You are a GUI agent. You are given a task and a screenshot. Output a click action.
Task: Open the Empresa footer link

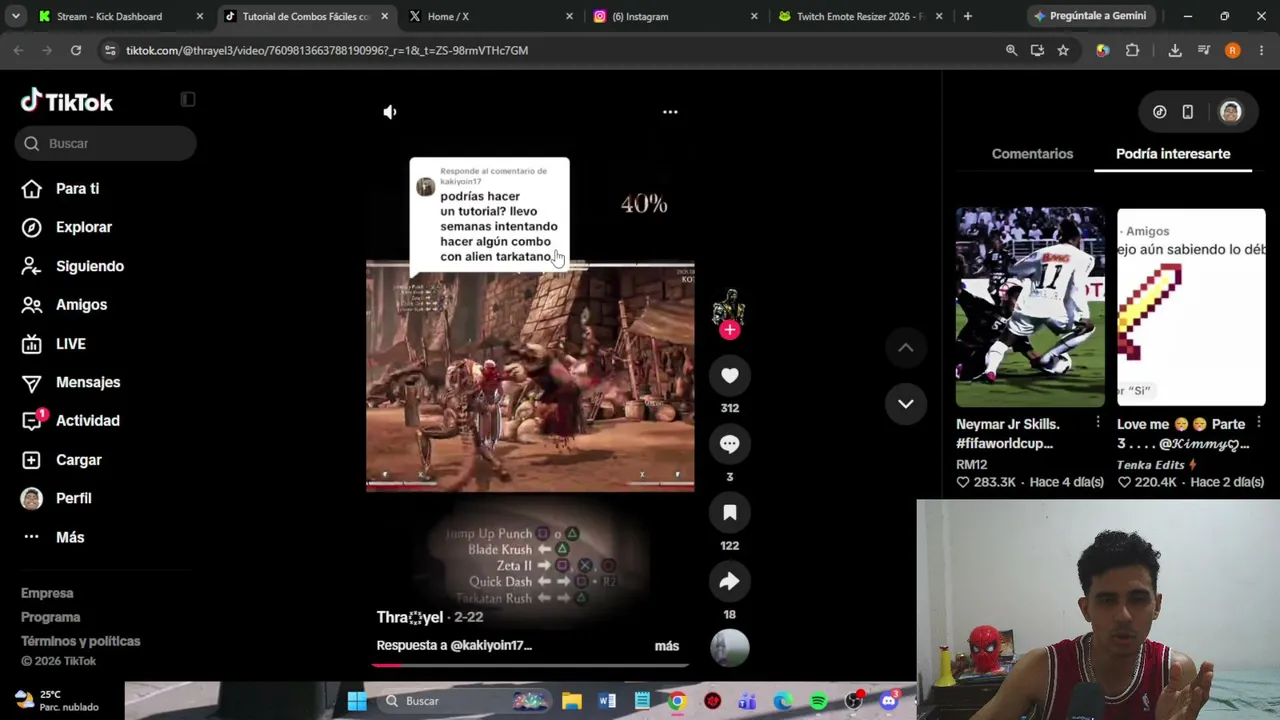click(x=47, y=593)
